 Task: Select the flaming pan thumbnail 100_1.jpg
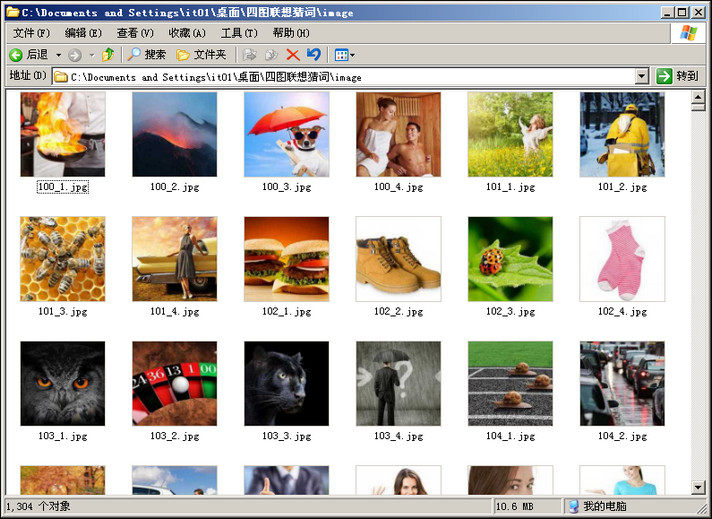coord(63,134)
